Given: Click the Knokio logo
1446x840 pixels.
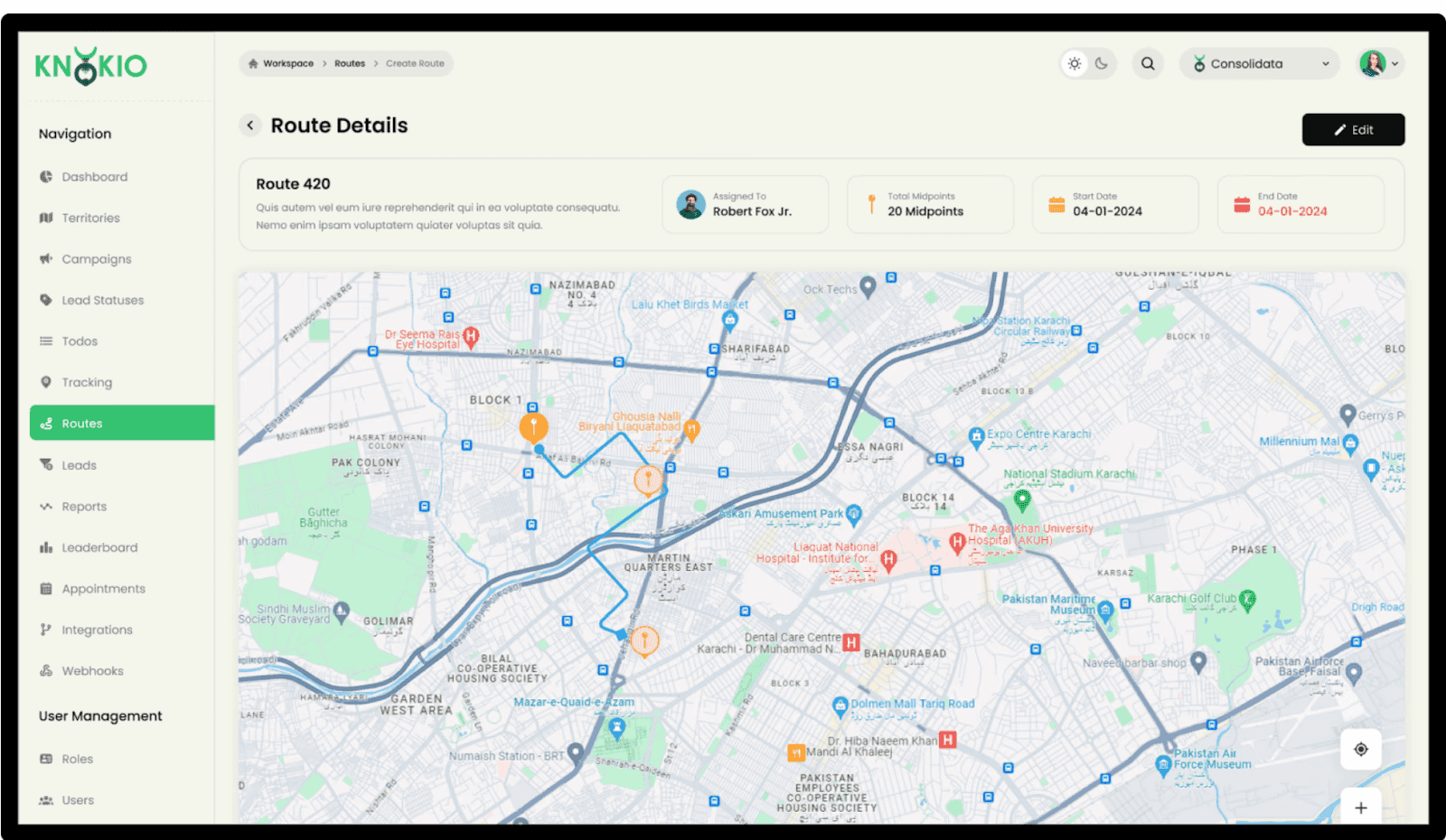Looking at the screenshot, I should point(90,66).
